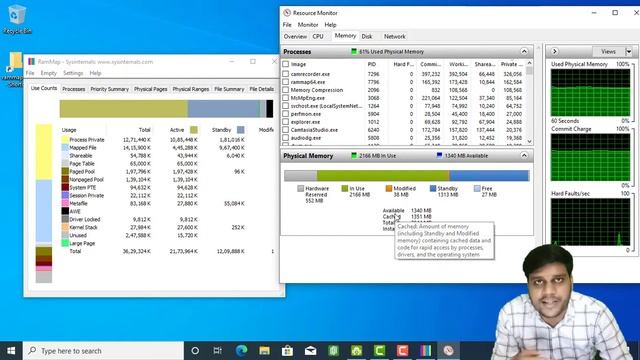Screen dimensions: 640x360
Task: Open Resource Monitor's Help menu
Action: pos(330,24)
